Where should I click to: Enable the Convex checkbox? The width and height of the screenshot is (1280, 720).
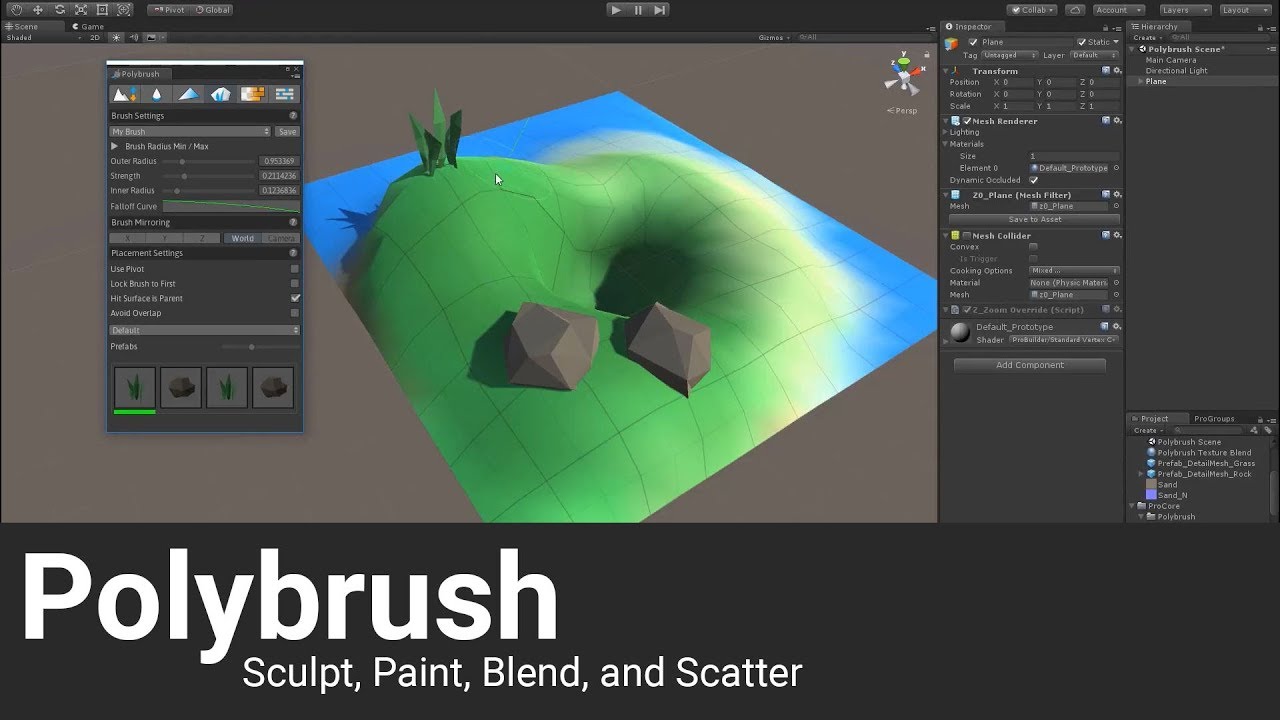point(1033,247)
